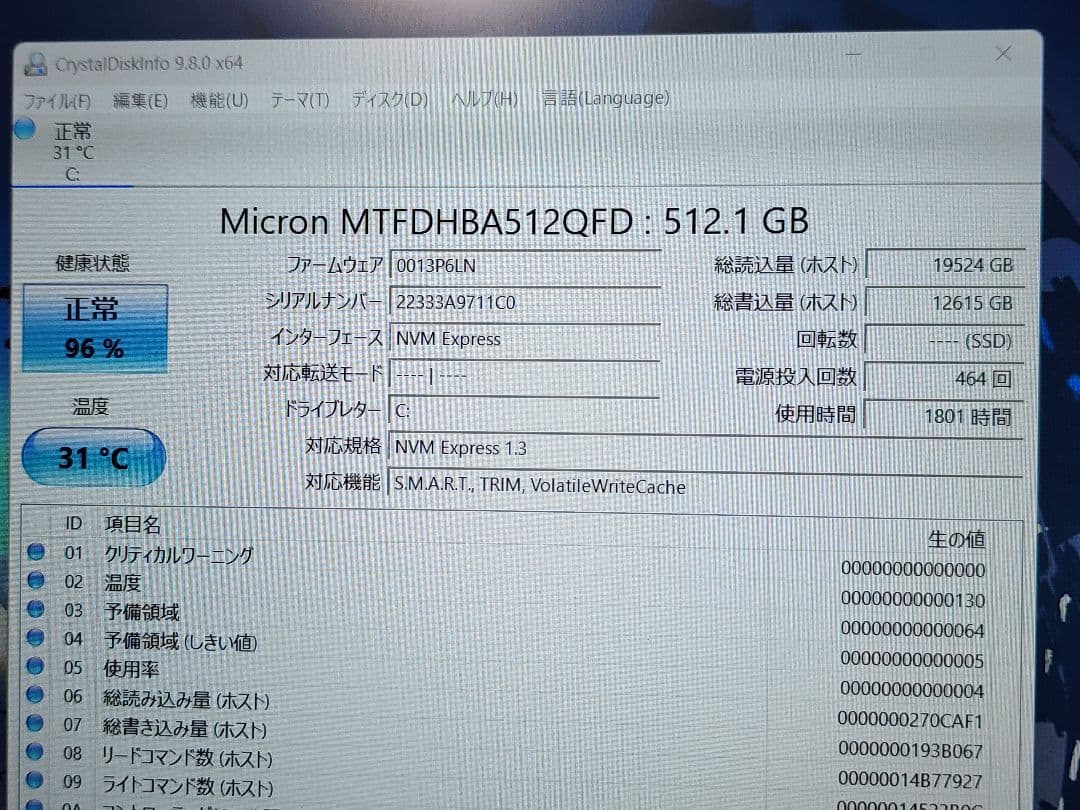The image size is (1080, 810).
Task: Select the C: drive tab showing 31 °C
Action: pos(73,152)
